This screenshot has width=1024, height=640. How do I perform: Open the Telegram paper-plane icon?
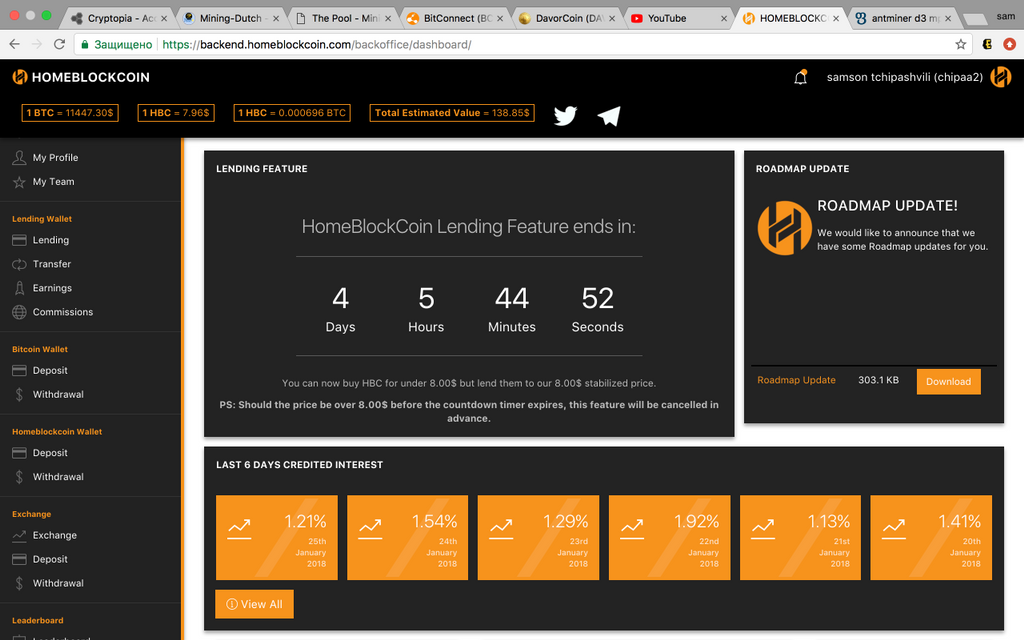(609, 116)
